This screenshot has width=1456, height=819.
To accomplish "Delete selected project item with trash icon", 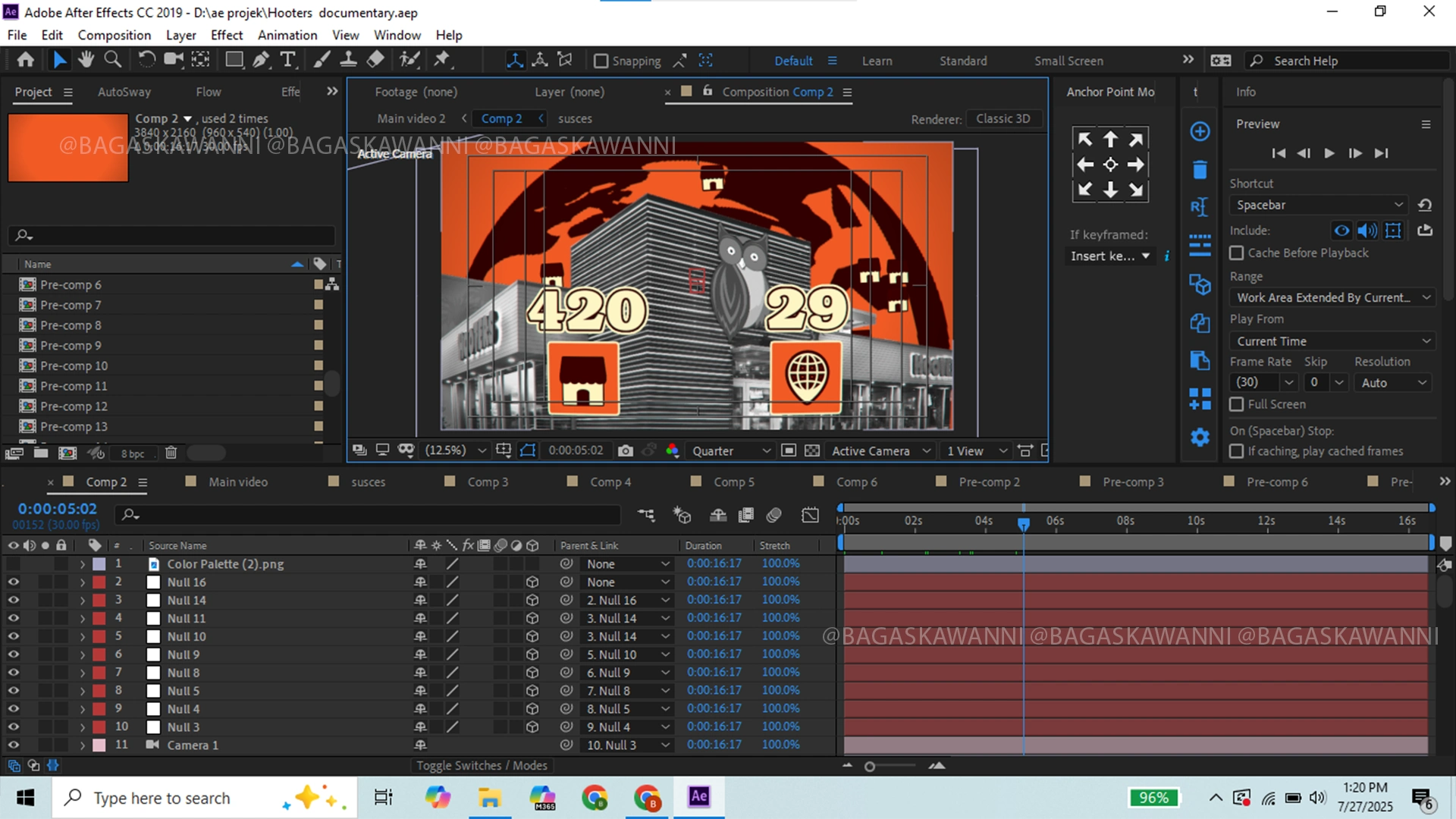I will click(x=171, y=453).
